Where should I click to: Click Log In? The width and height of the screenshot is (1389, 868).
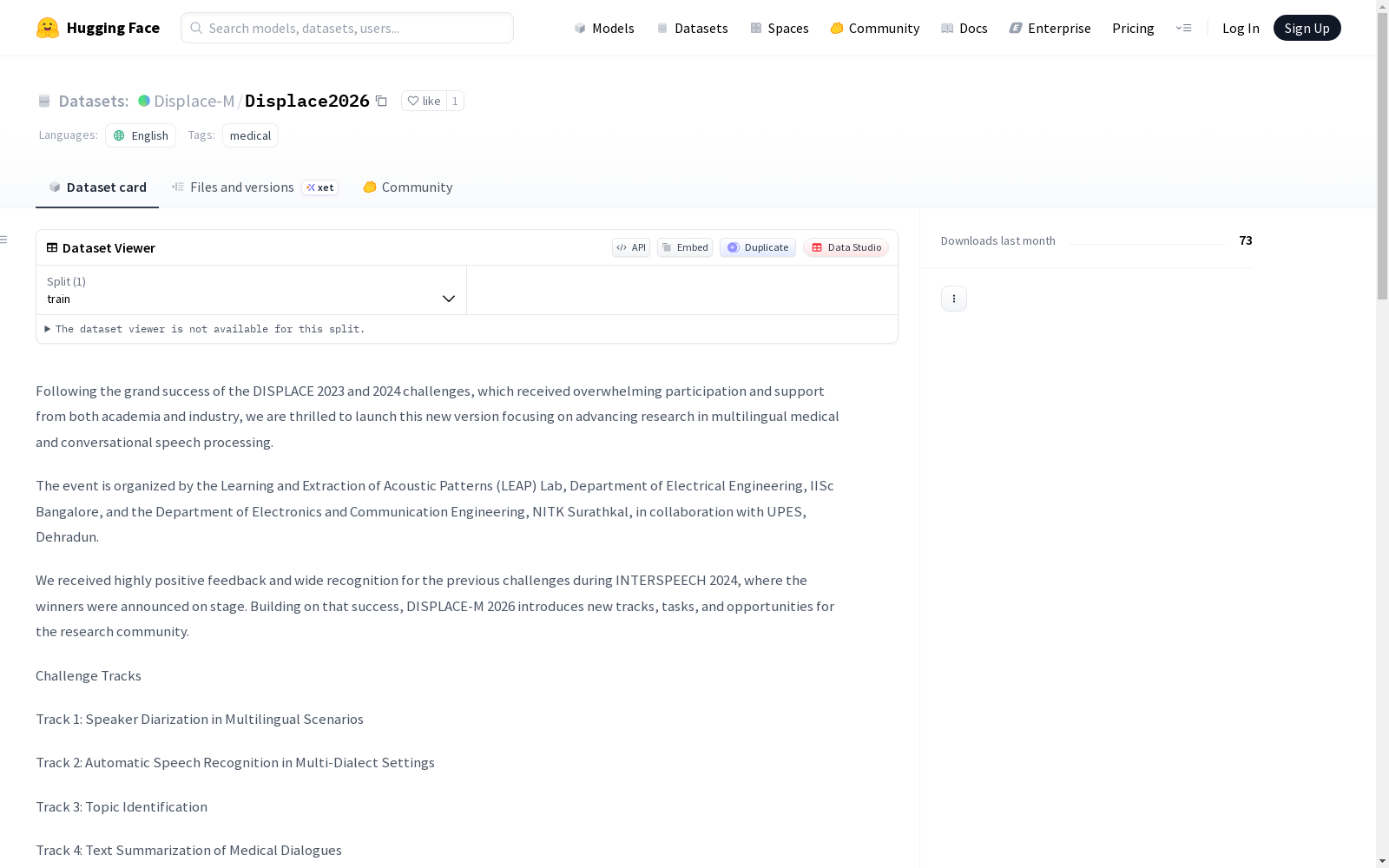1241,28
